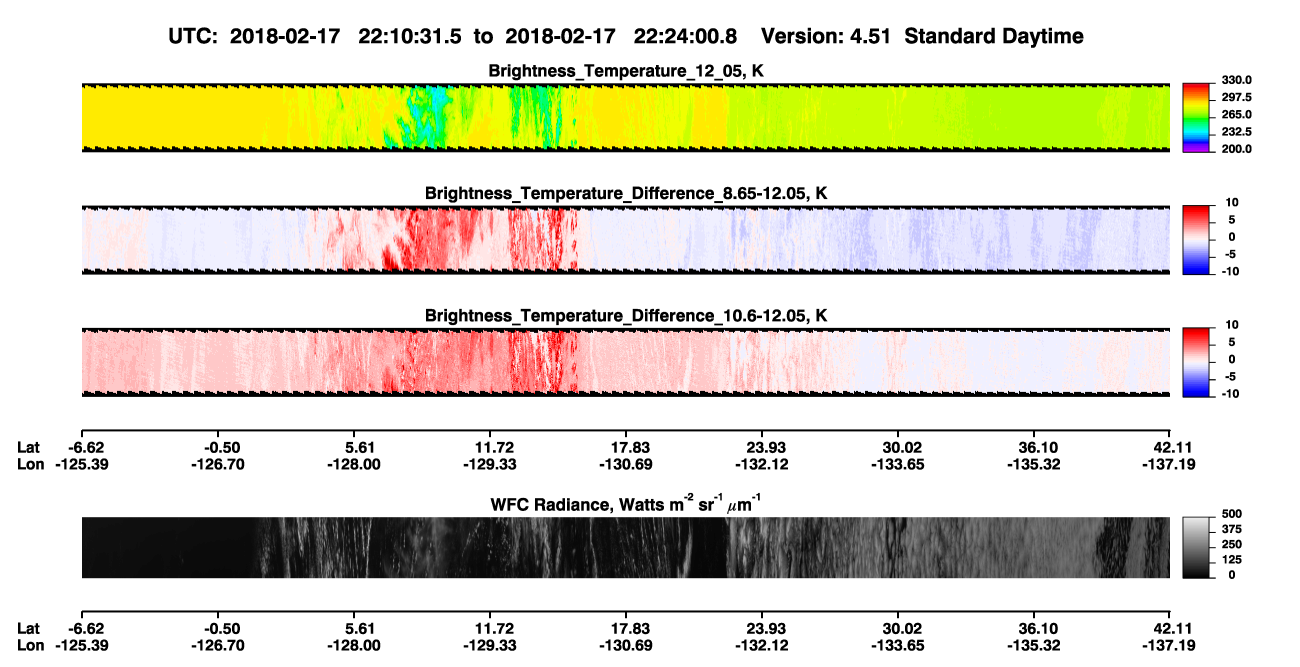Click latitude '5.61' under the 10.6-12.05 panel
This screenshot has width=1300, height=667.
359,447
